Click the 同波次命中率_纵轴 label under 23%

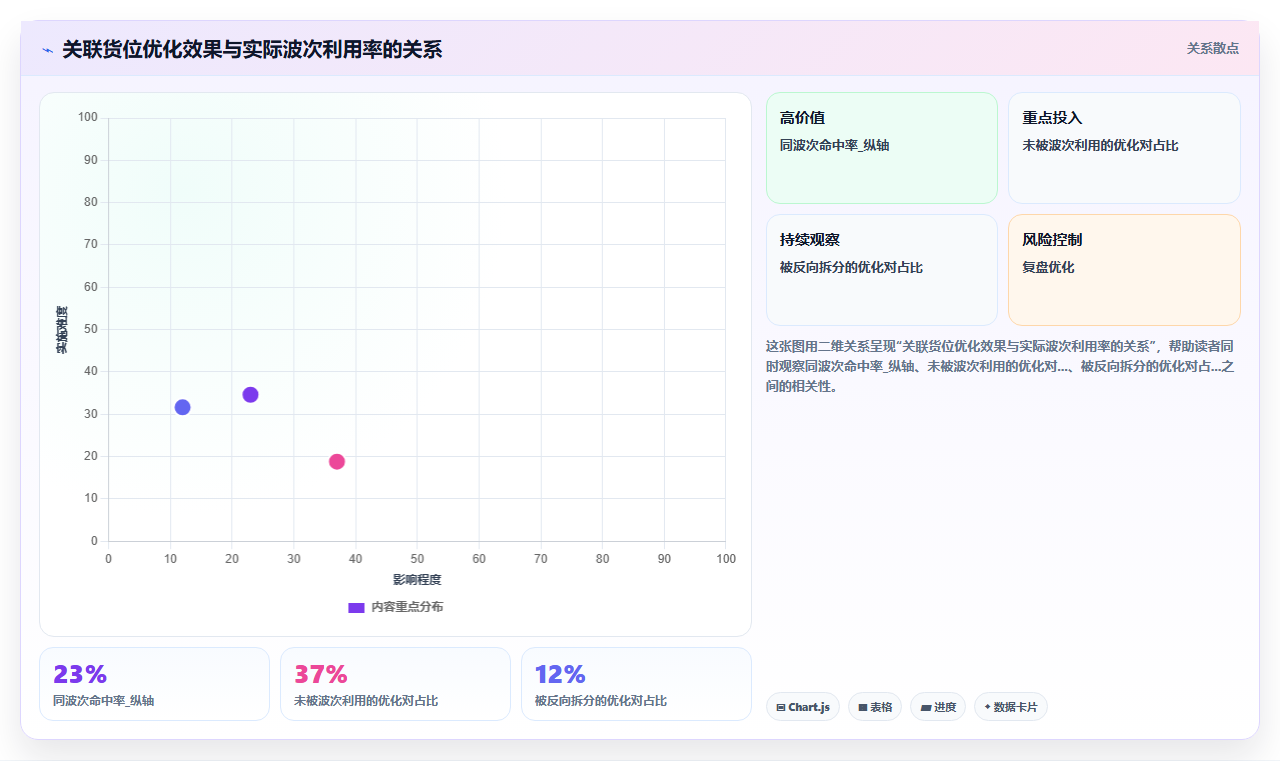point(104,701)
